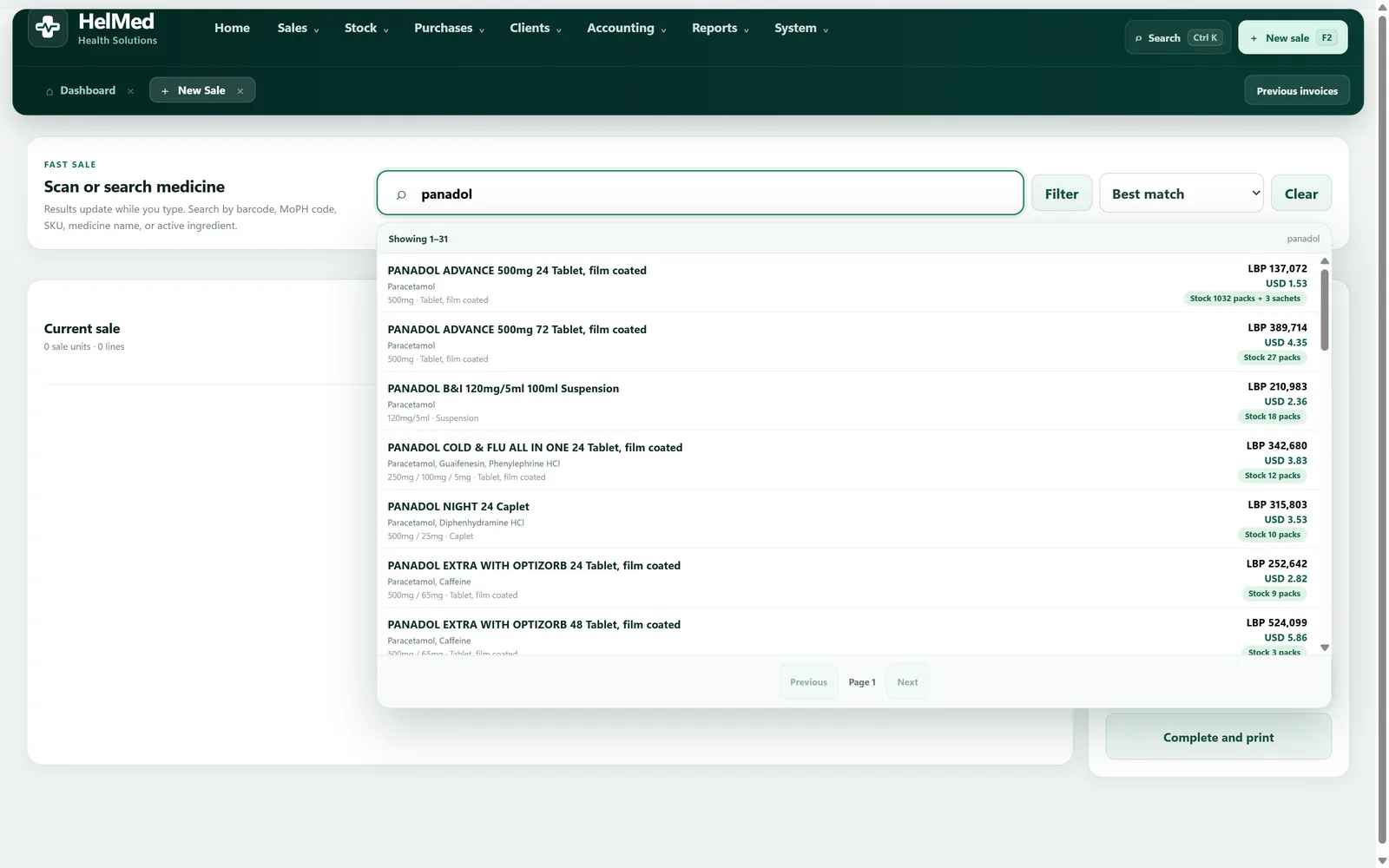Open Previous invoices

pos(1297,91)
